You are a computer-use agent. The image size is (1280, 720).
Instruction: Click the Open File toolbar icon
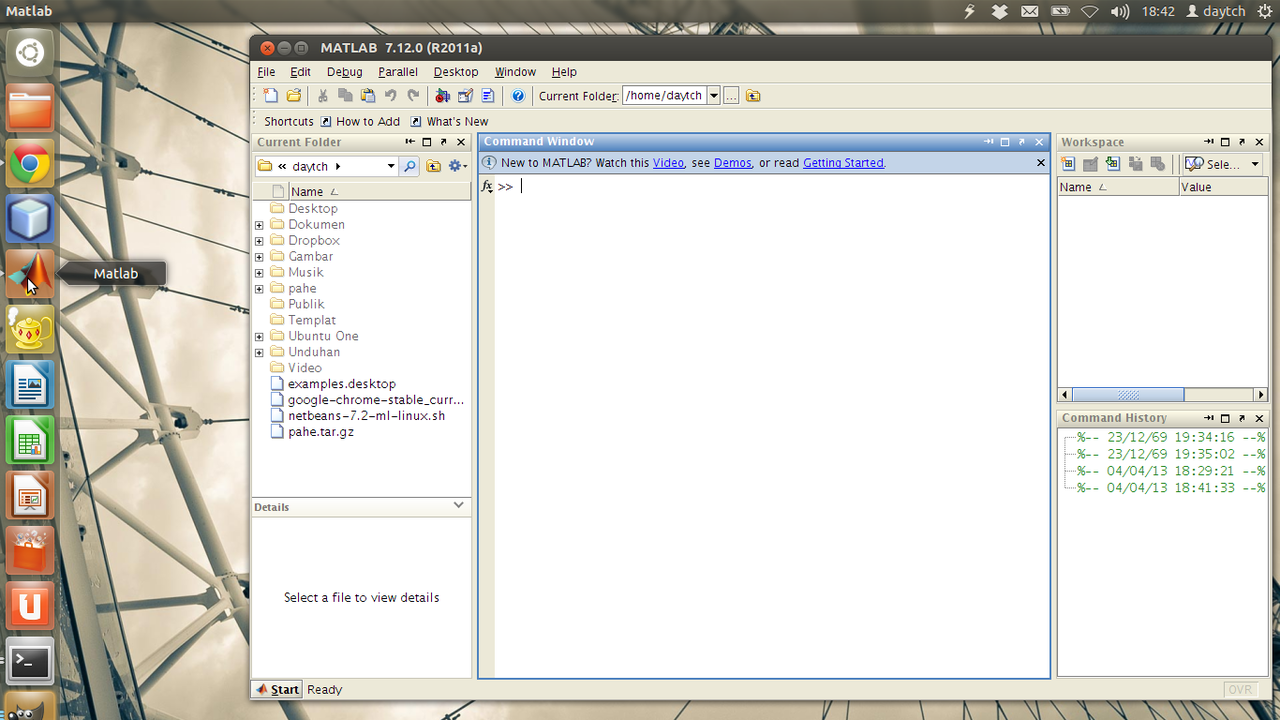click(294, 96)
